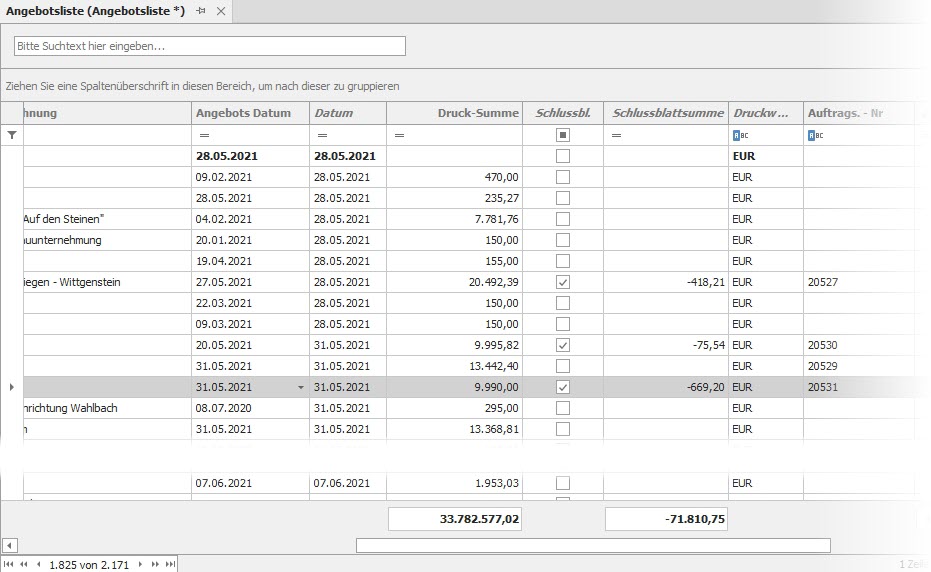Open date dropdown in selected row
This screenshot has width=931, height=572.
300,388
